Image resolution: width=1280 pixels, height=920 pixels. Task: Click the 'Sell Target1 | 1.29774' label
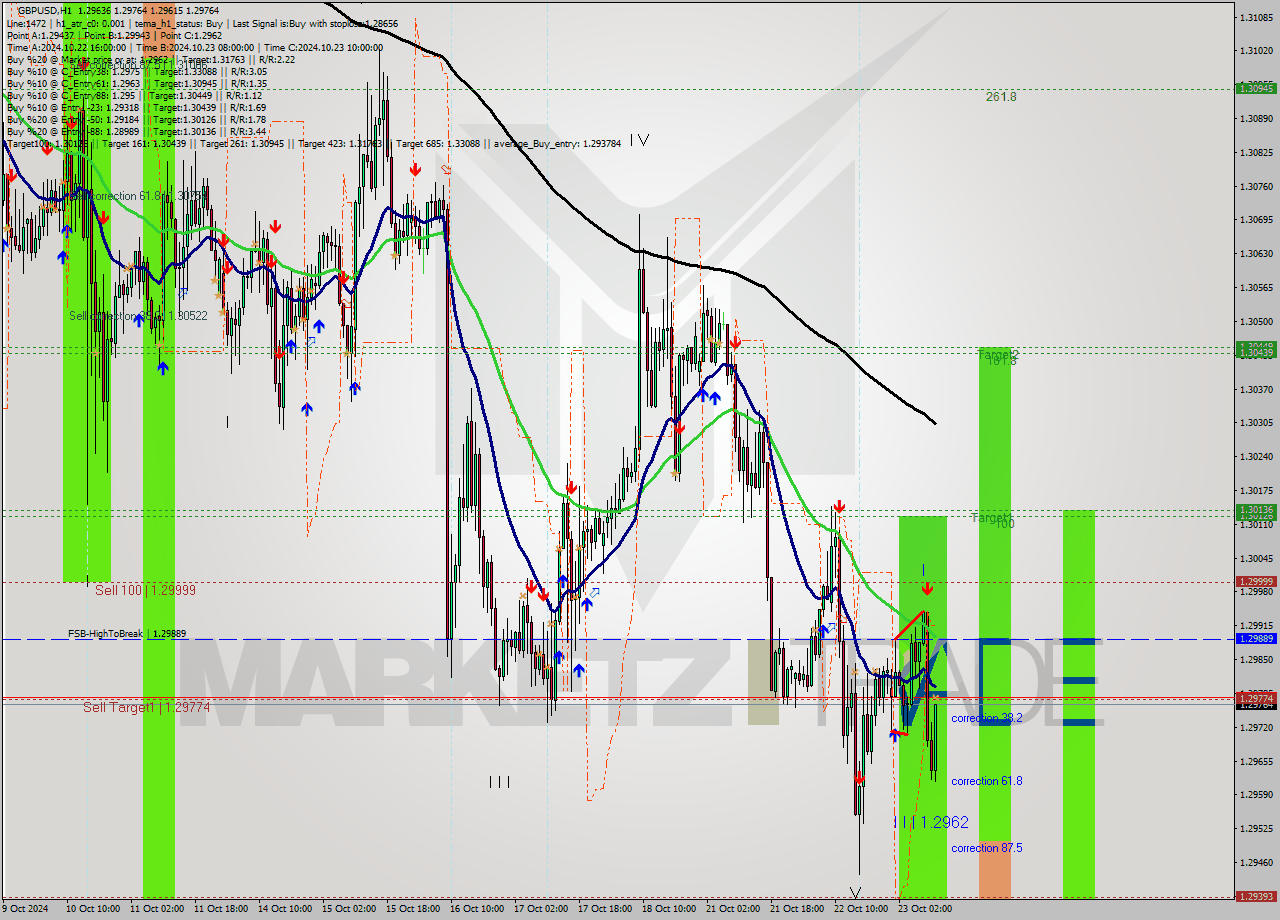(146, 707)
